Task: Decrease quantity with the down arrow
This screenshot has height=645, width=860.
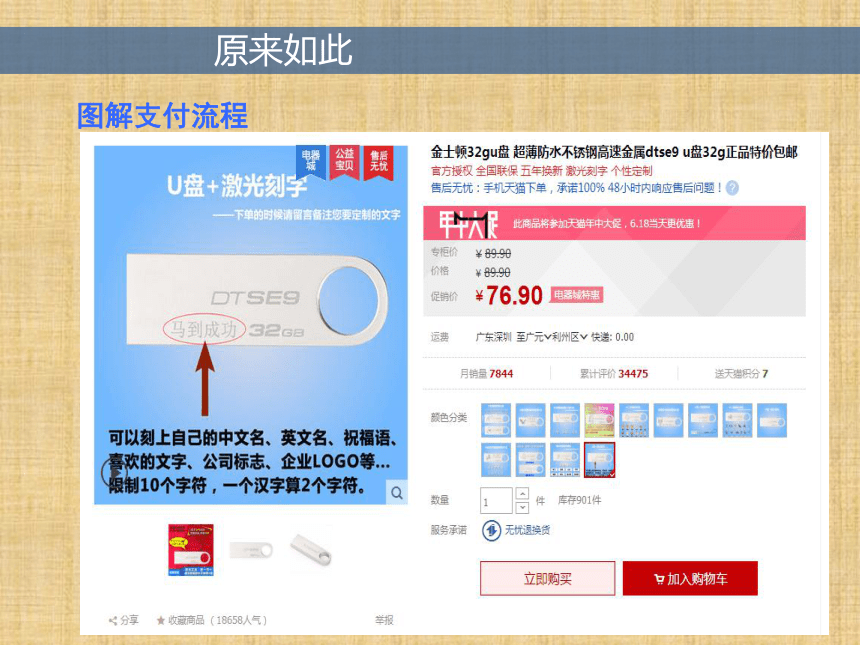Action: coord(523,507)
